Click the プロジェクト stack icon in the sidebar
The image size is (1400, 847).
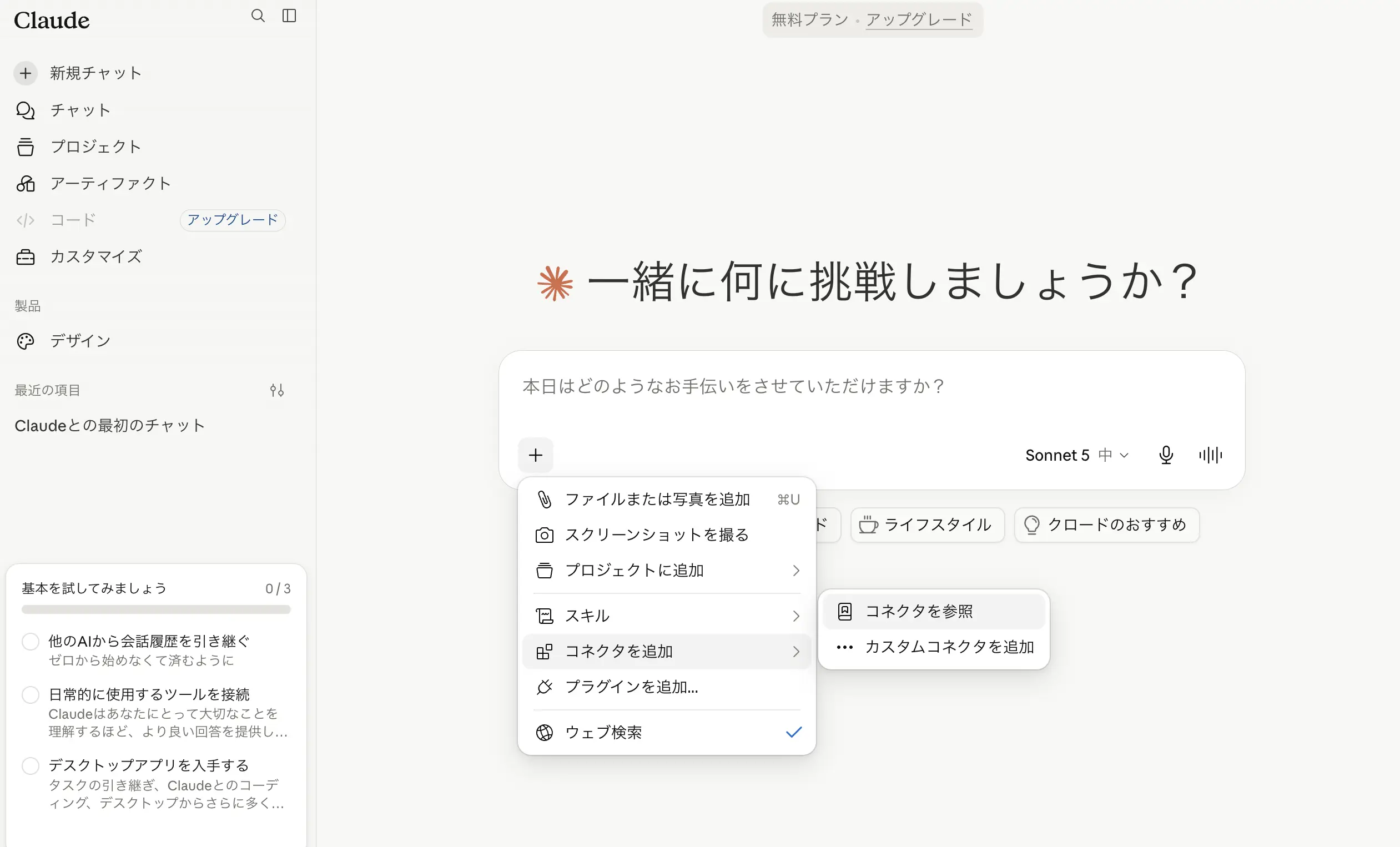pyautogui.click(x=26, y=147)
